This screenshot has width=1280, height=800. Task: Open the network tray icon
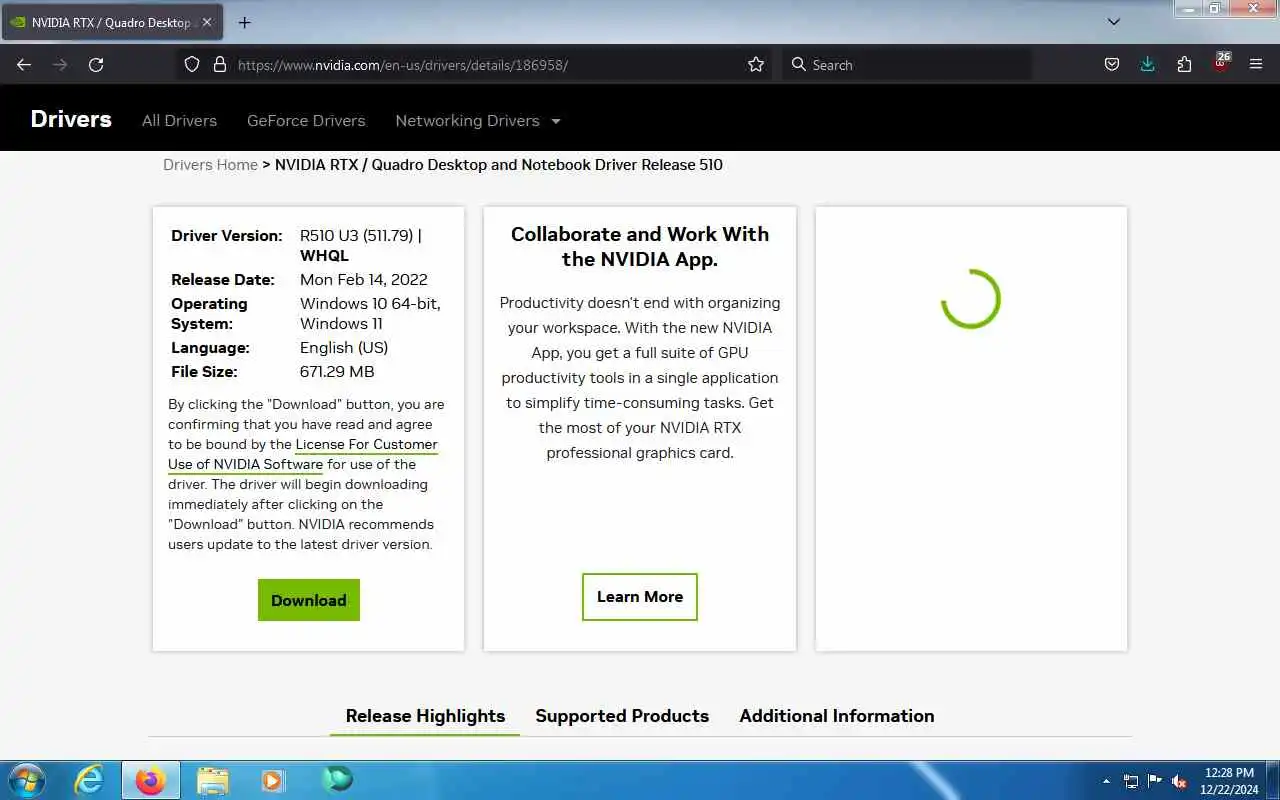(1131, 781)
